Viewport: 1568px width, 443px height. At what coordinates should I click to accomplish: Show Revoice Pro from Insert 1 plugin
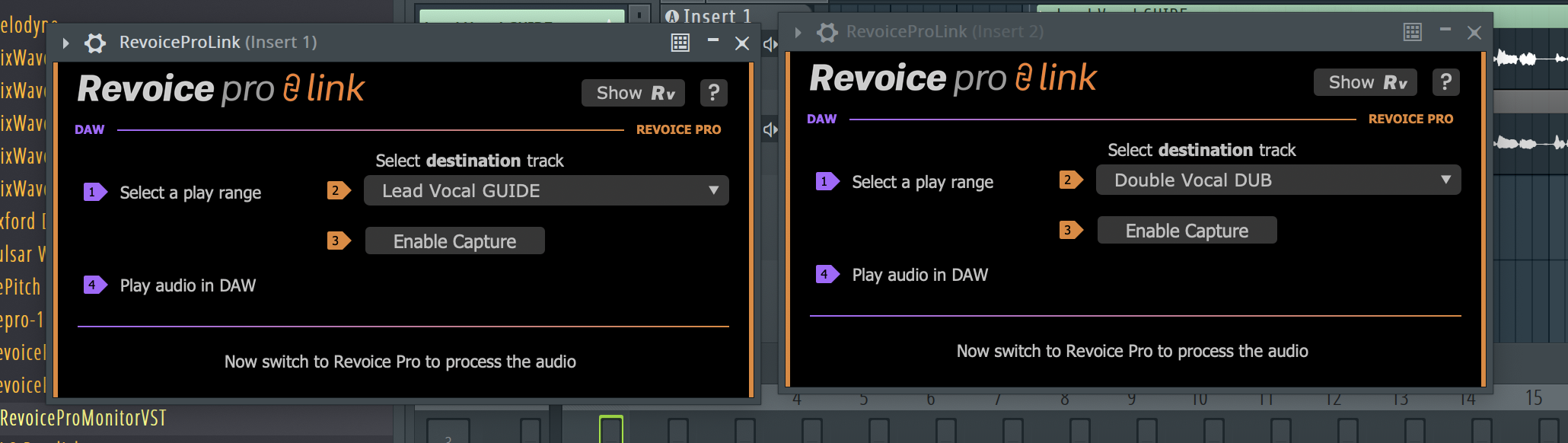[x=633, y=93]
